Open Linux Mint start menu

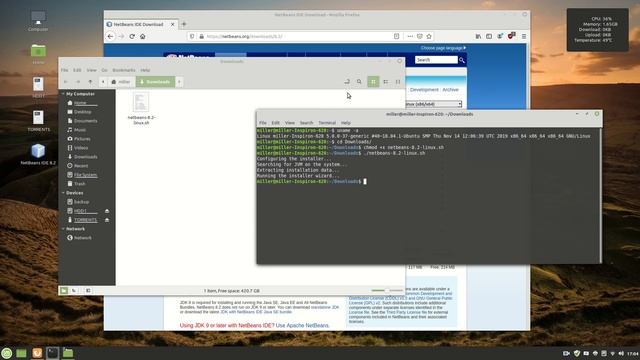point(7,353)
